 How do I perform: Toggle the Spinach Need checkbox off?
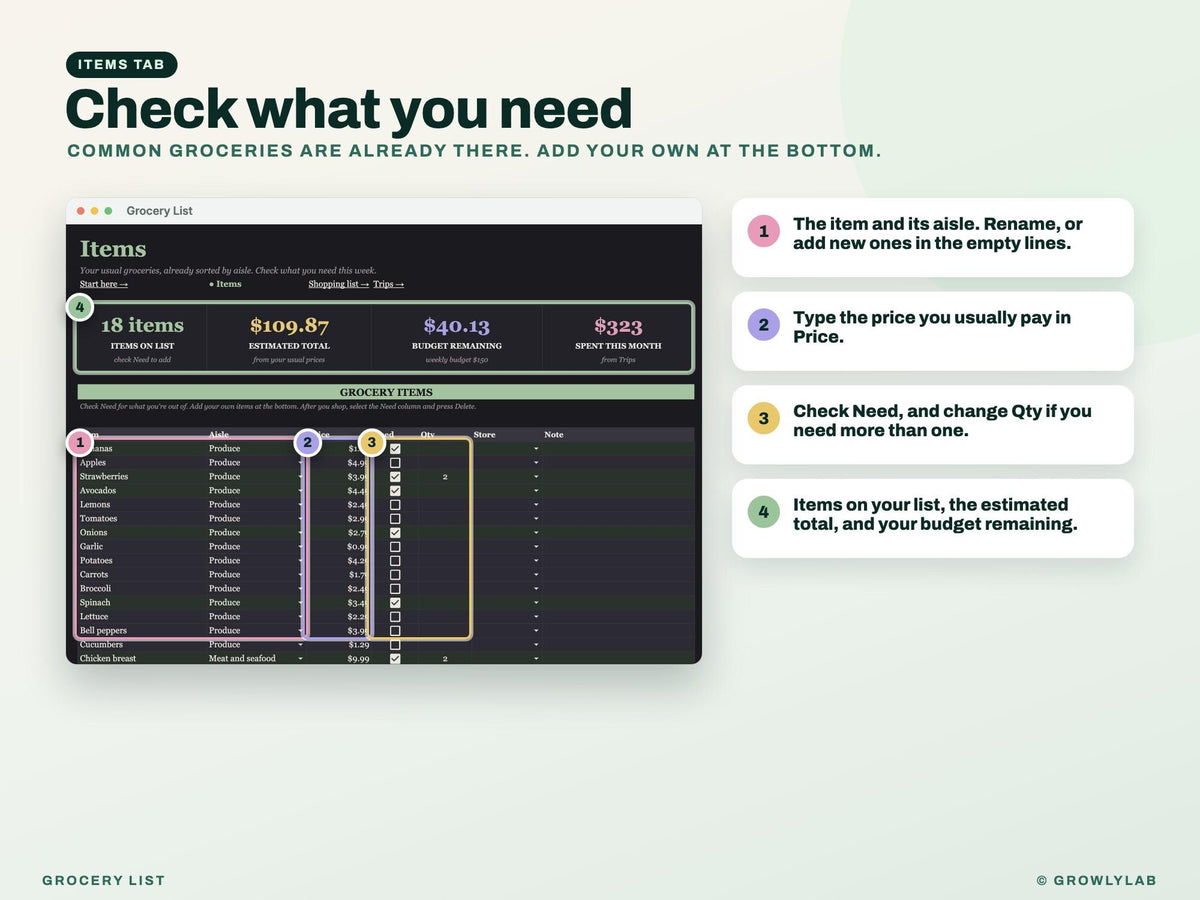pyautogui.click(x=395, y=603)
